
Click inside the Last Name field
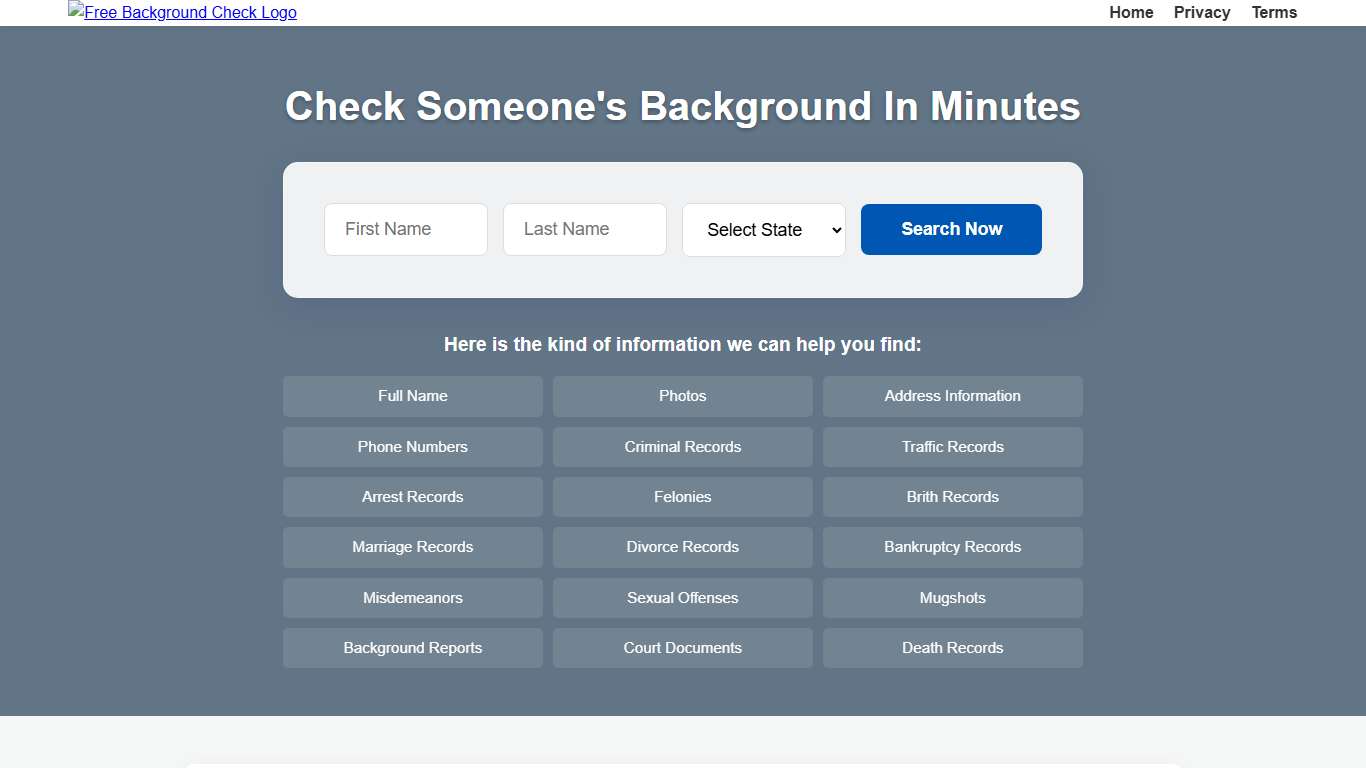click(584, 229)
